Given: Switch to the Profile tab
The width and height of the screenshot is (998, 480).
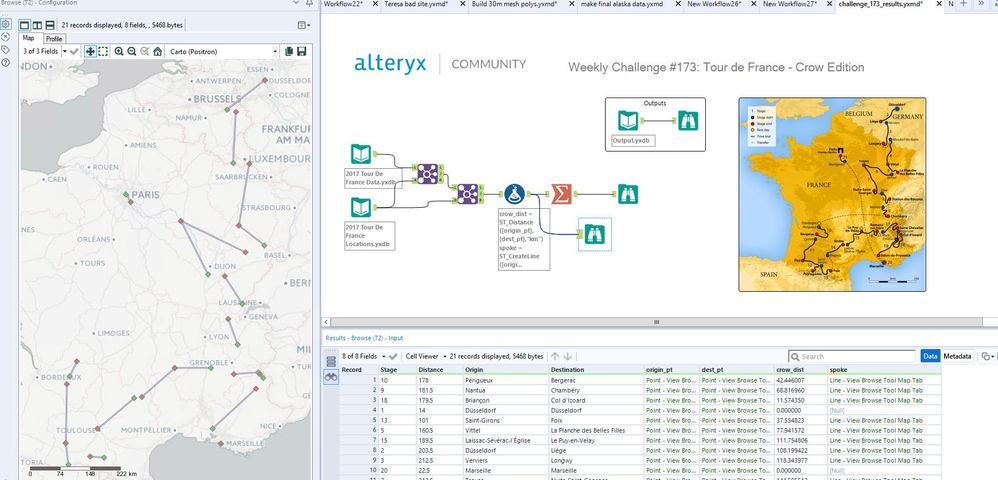Looking at the screenshot, I should pyautogui.click(x=54, y=39).
